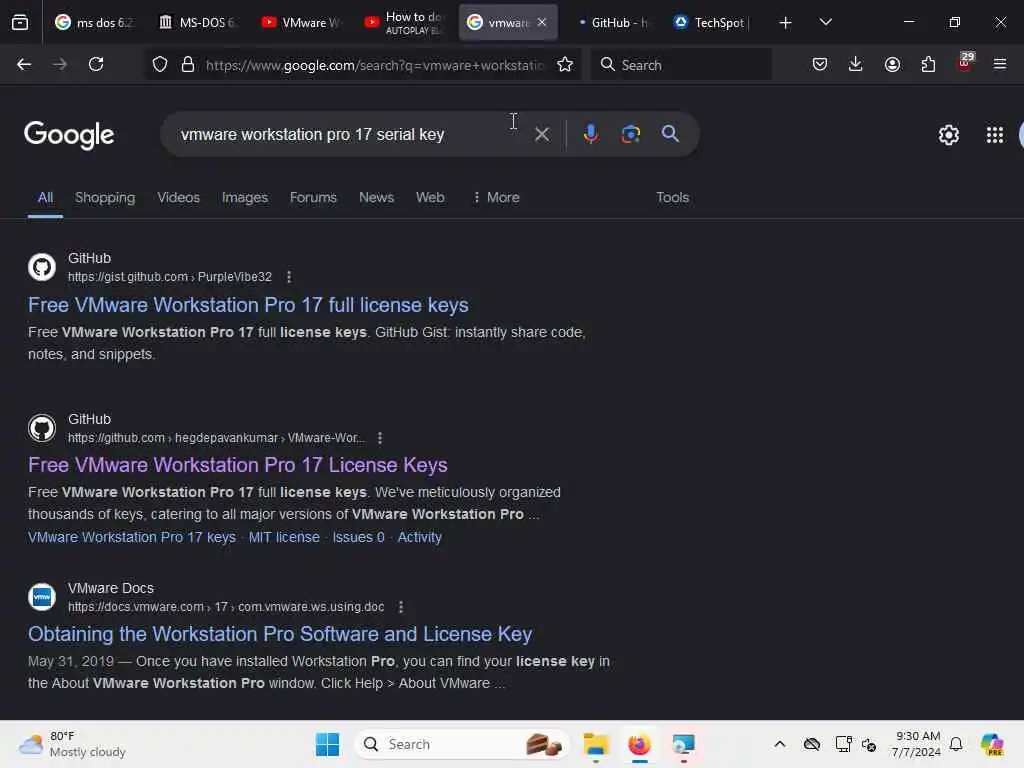Image resolution: width=1024 pixels, height=768 pixels.
Task: Open the notification bell in taskbar
Action: click(x=956, y=744)
